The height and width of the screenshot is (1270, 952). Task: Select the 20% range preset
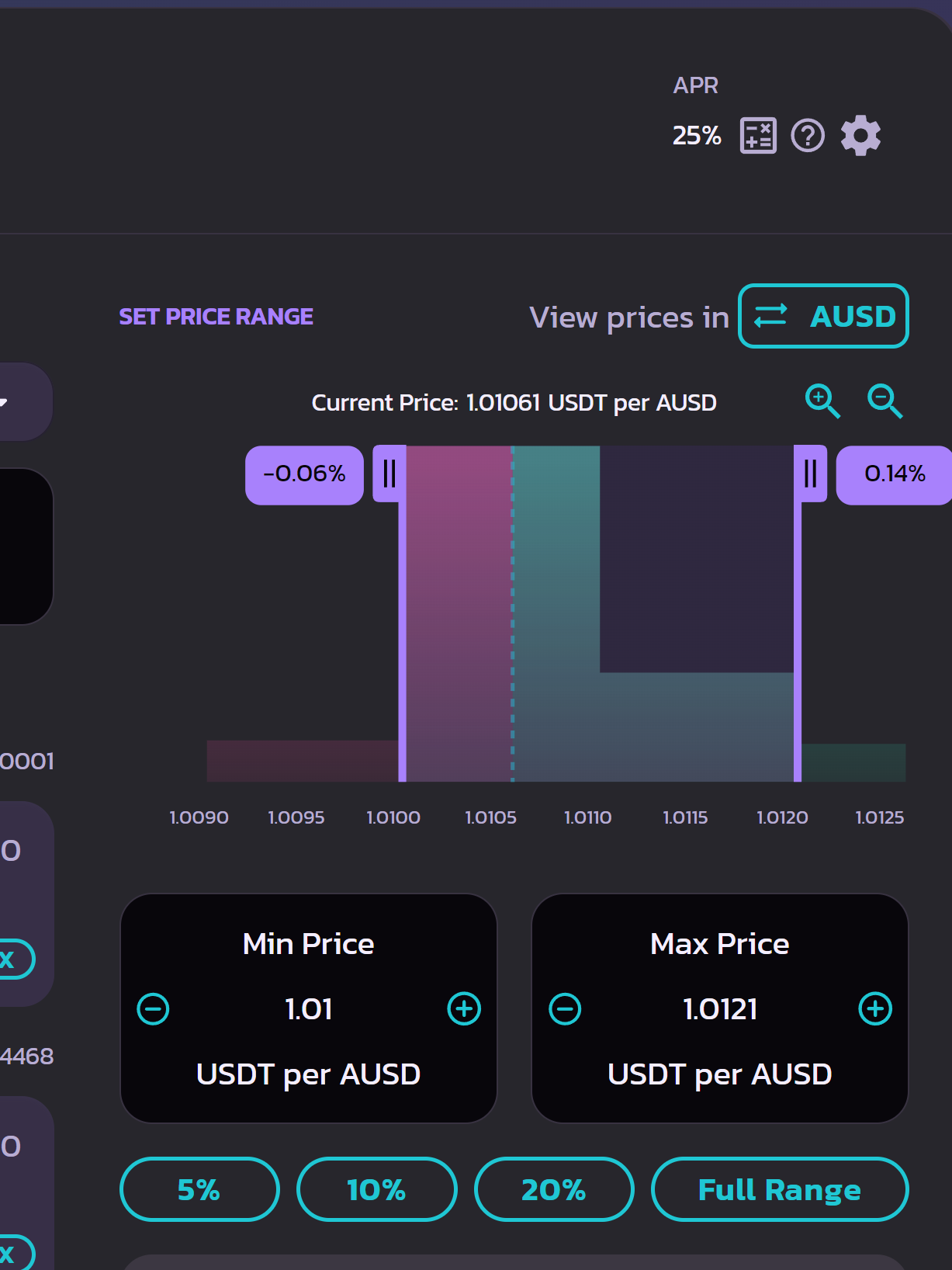pyautogui.click(x=554, y=1189)
